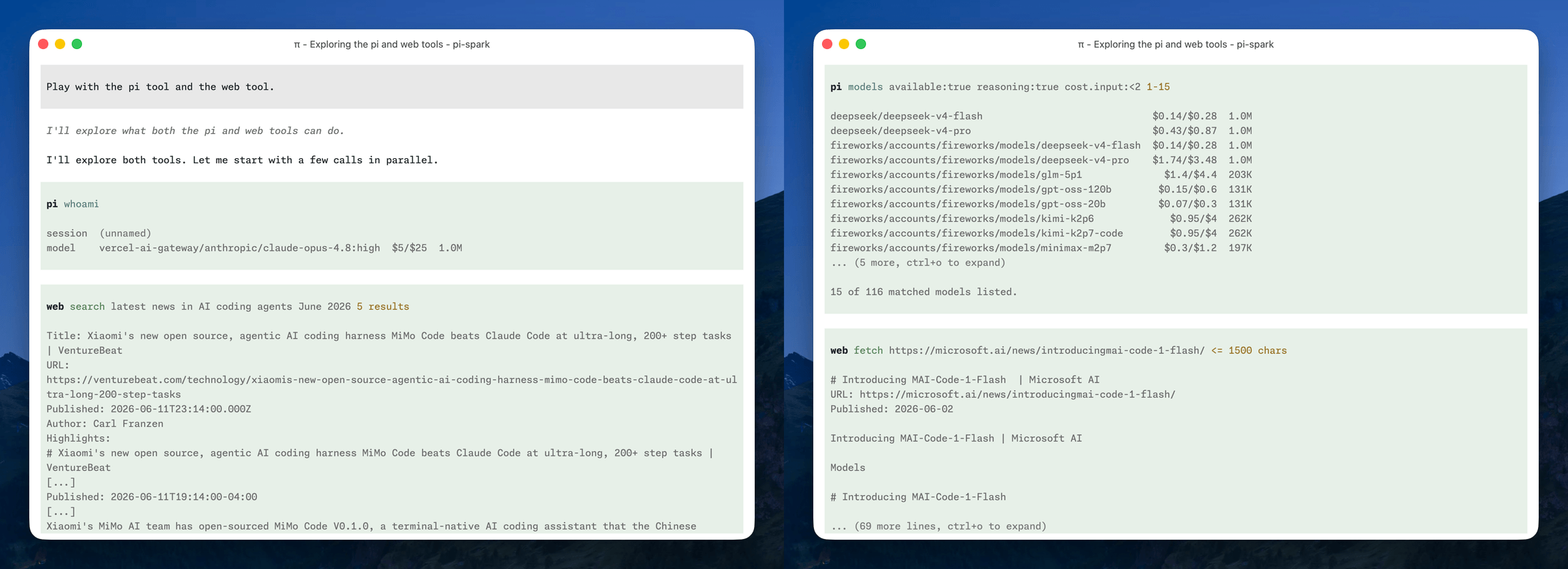Open the 'URL: https://microsoft.ai' link line
This screenshot has height=569, width=1568.
click(1003, 394)
